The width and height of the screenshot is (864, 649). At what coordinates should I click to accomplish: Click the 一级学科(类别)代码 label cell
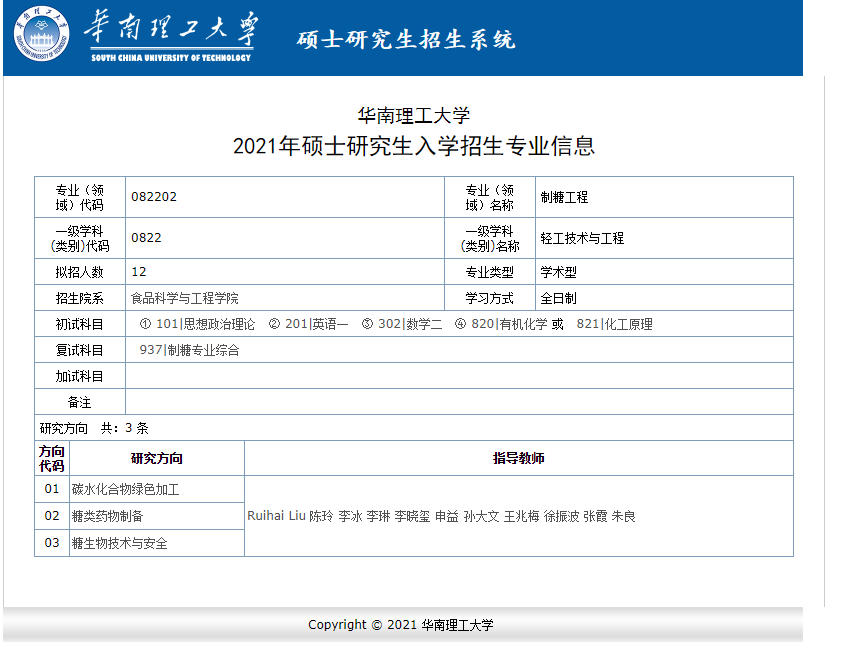pos(80,238)
